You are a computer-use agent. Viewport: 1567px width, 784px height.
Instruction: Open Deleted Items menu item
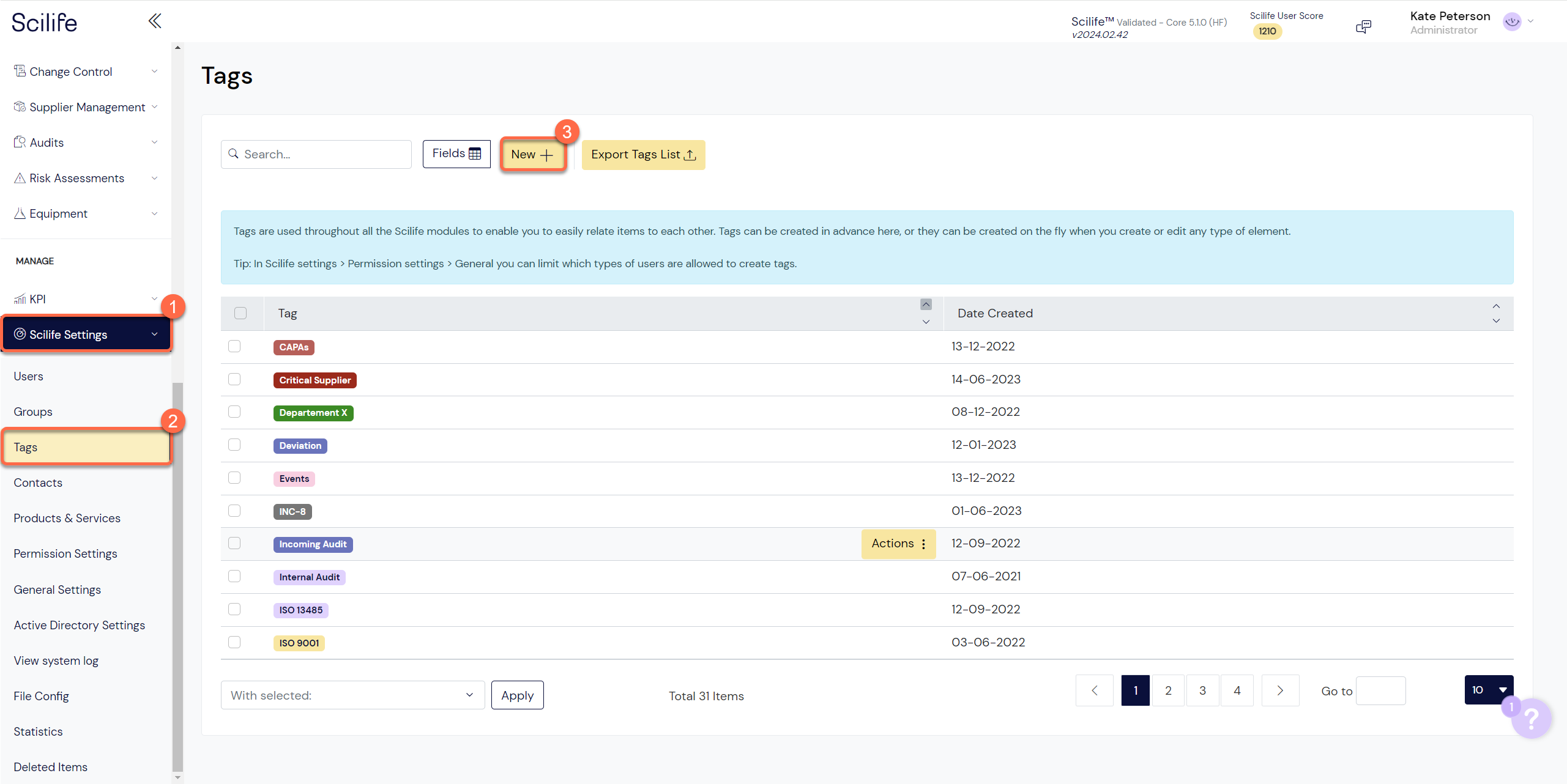pos(50,767)
